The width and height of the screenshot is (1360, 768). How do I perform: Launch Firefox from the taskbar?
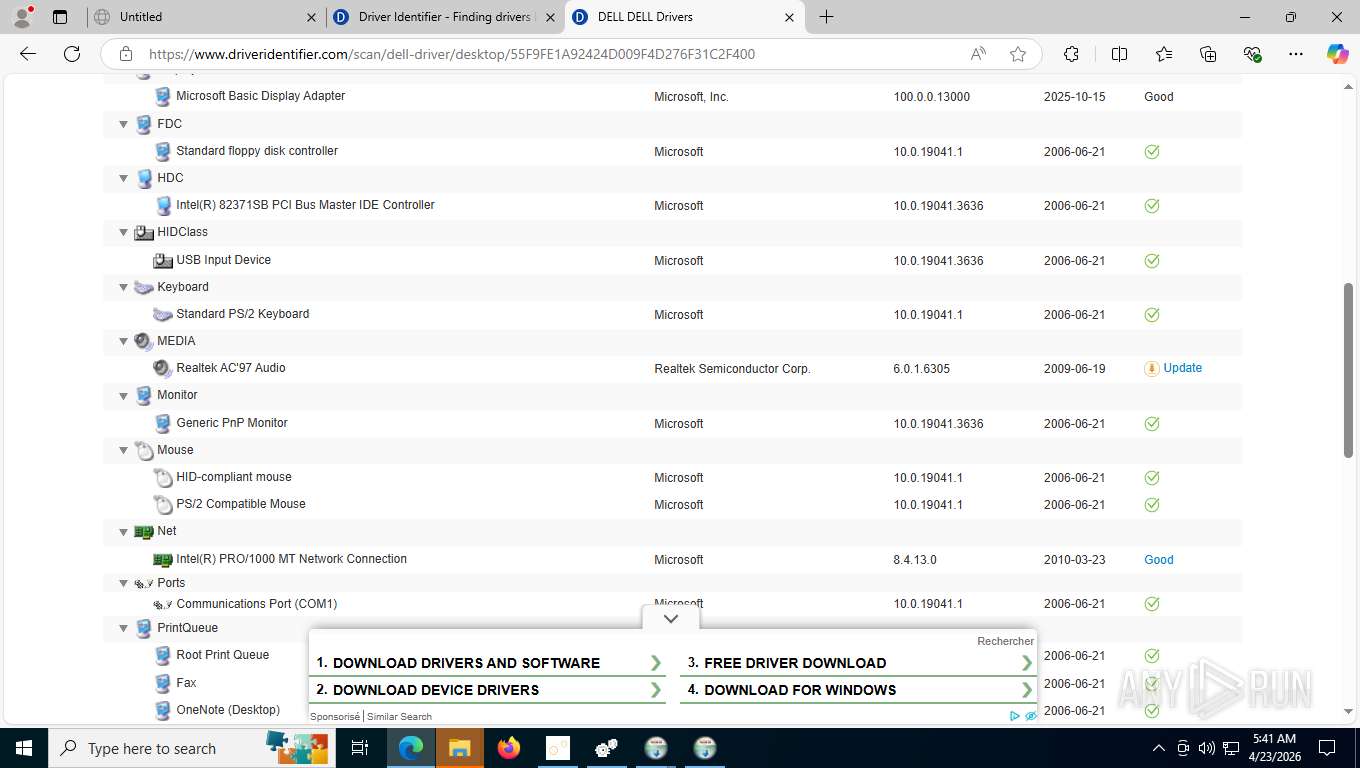[x=508, y=748]
